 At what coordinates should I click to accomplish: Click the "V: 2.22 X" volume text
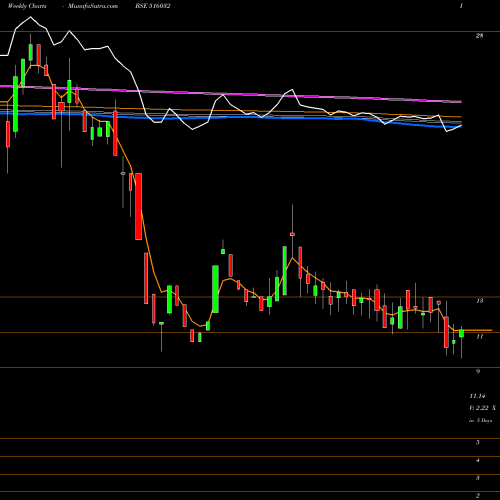(482, 408)
